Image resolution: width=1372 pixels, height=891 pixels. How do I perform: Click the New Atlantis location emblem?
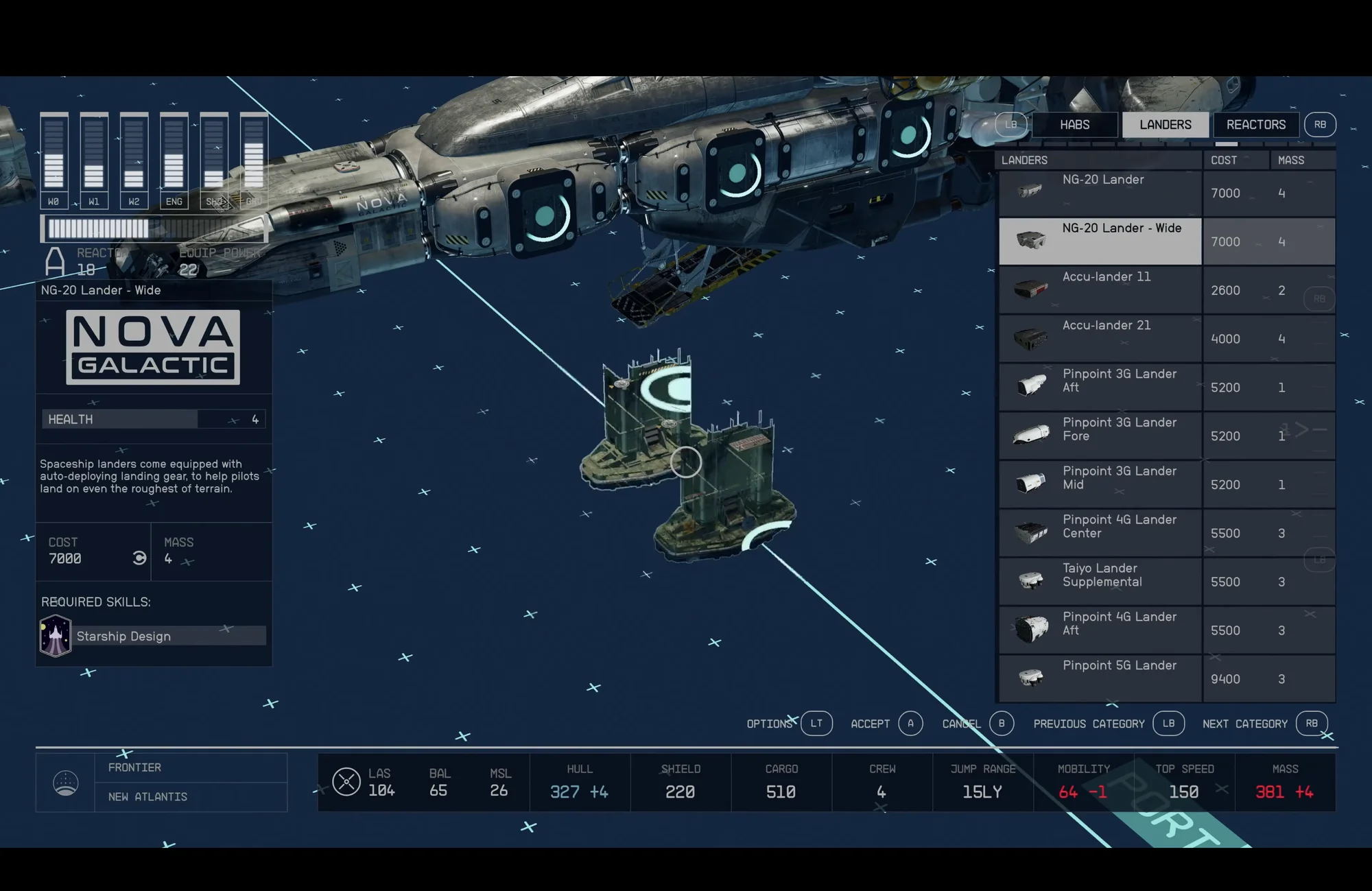66,783
